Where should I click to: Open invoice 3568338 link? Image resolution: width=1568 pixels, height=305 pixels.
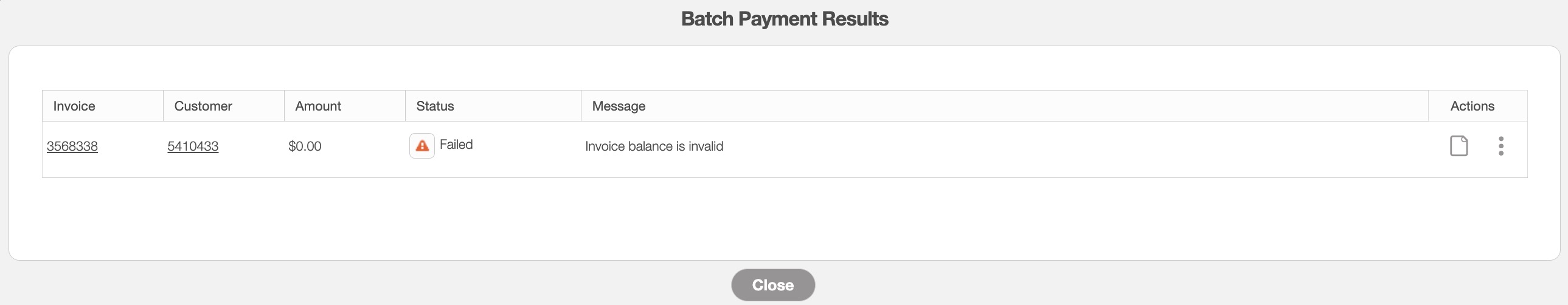72,146
